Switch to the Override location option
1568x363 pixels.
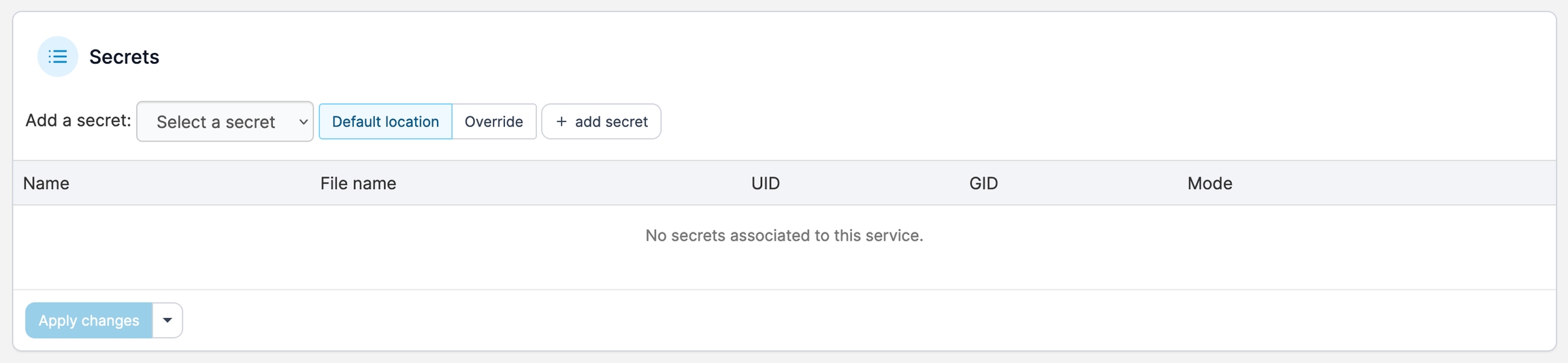(x=493, y=122)
